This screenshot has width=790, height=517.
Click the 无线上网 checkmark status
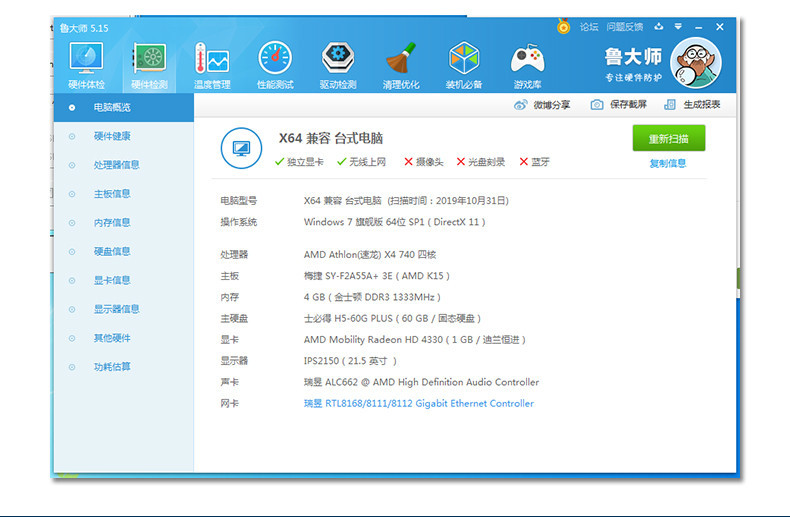[x=361, y=162]
